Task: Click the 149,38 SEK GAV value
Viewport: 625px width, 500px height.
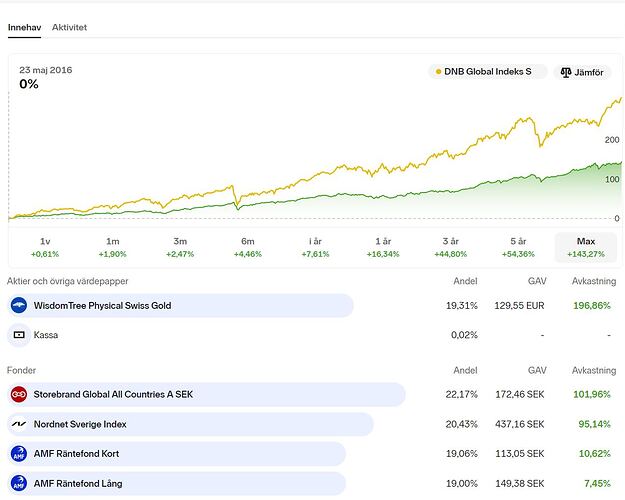Action: click(520, 484)
